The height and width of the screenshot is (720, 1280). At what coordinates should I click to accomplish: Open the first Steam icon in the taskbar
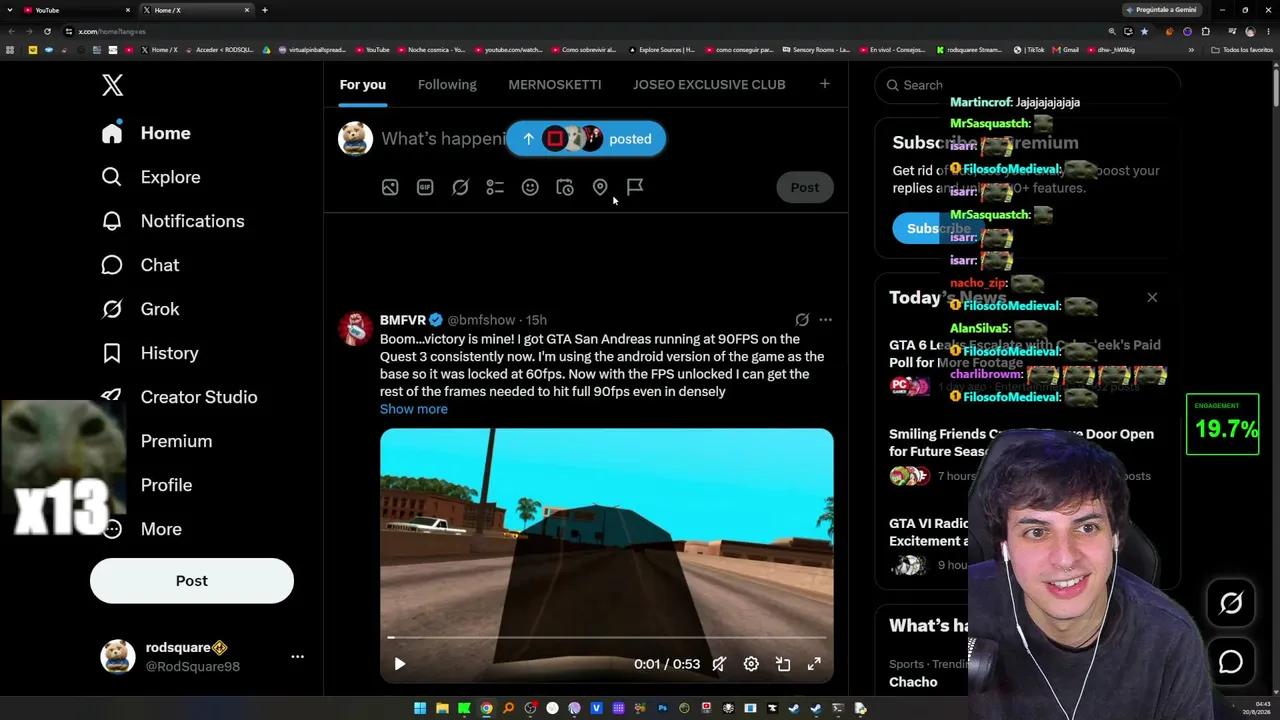point(794,709)
